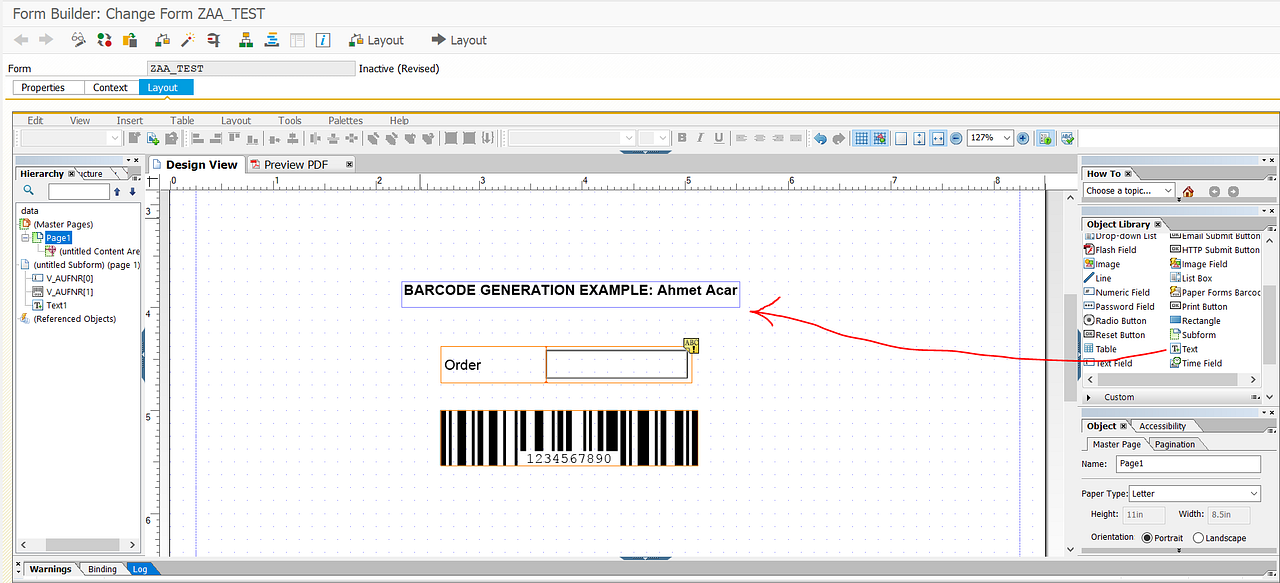Click the Undo arrow icon
The image size is (1280, 583).
point(820,137)
